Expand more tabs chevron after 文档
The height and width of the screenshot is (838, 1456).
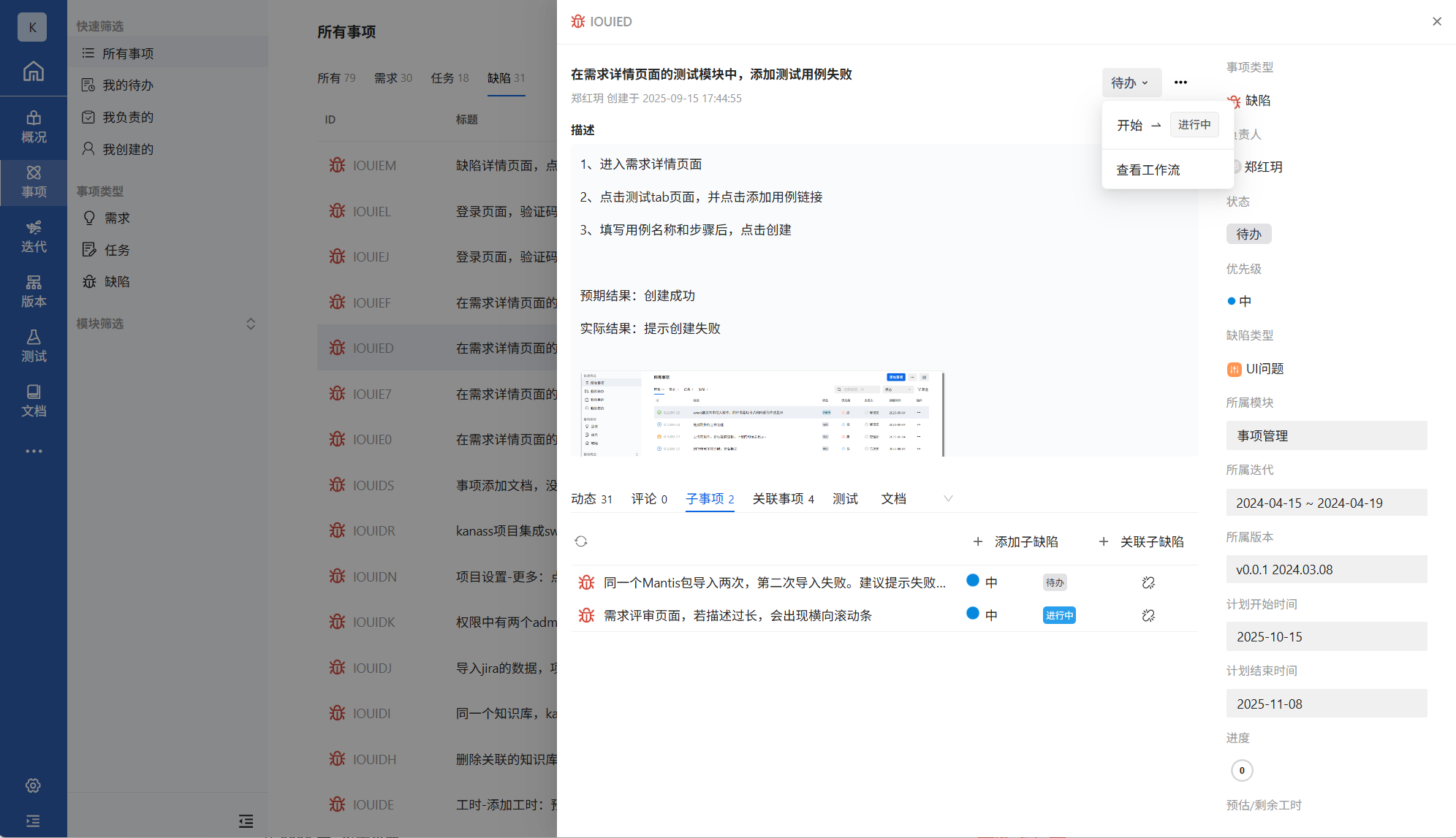click(948, 498)
